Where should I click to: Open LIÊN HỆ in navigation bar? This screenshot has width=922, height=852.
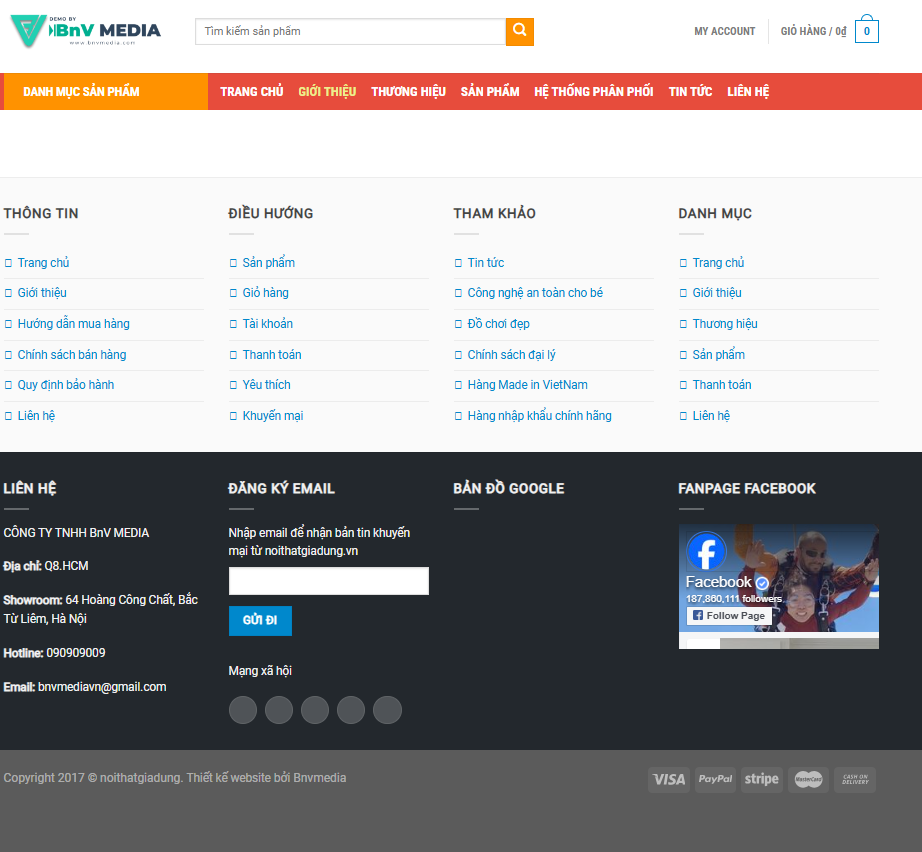(x=748, y=92)
